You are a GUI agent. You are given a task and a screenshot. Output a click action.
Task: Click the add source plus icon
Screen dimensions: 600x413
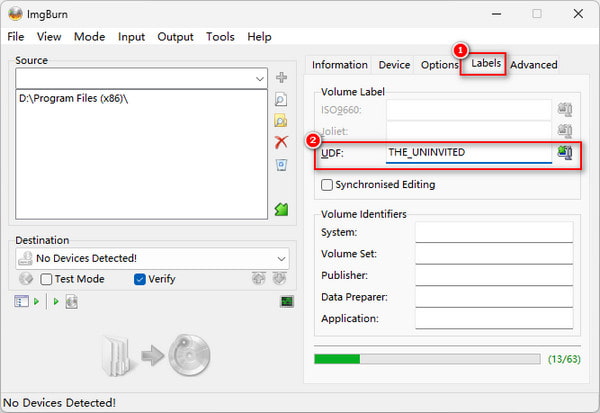tap(281, 78)
